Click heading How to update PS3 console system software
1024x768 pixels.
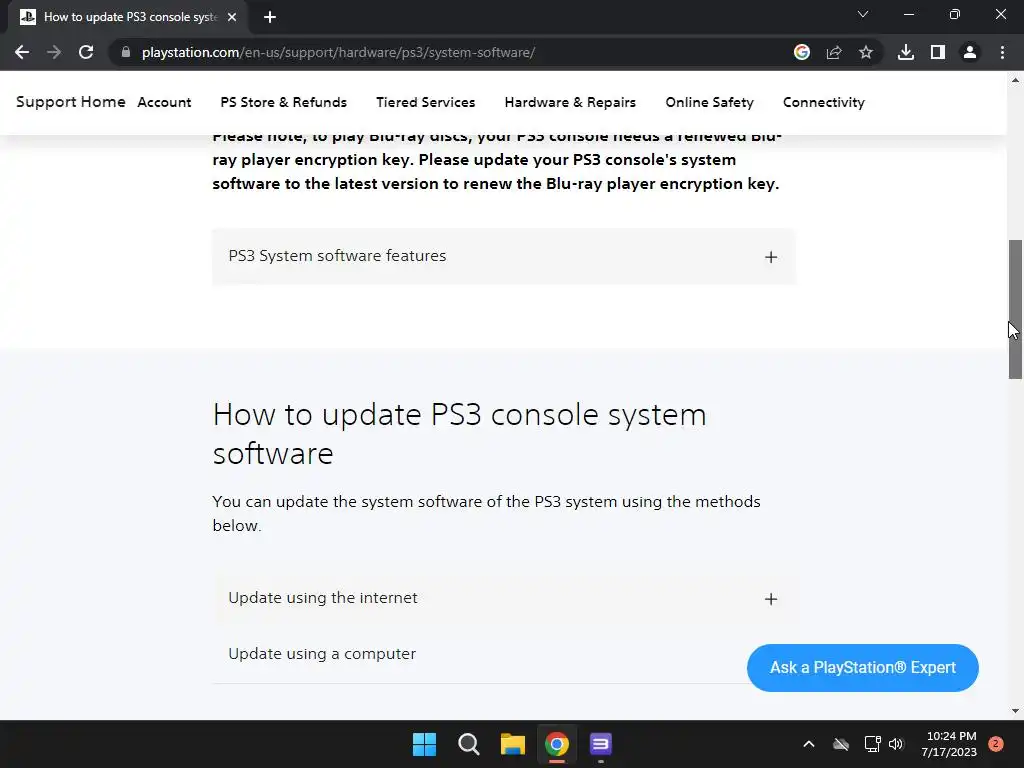pos(460,434)
